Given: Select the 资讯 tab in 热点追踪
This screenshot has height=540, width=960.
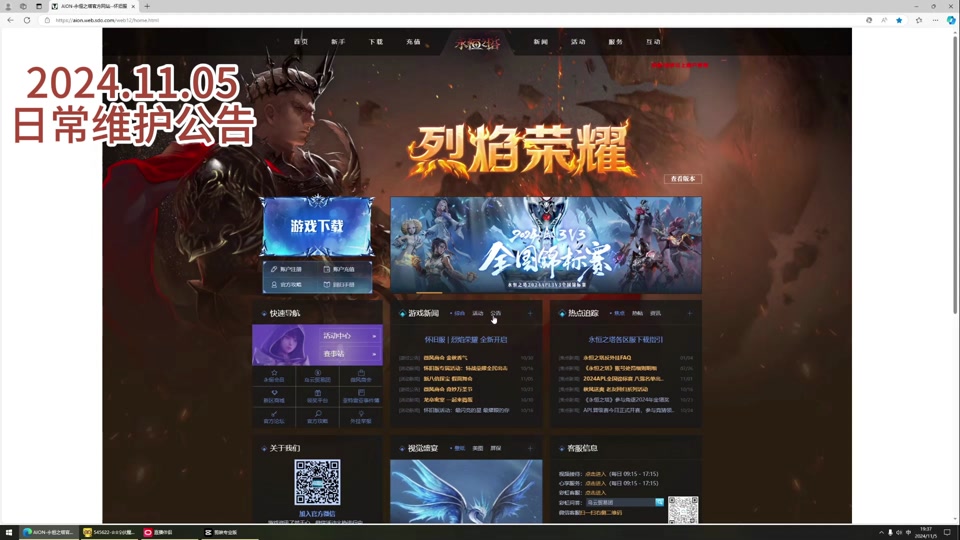Looking at the screenshot, I should pos(656,313).
